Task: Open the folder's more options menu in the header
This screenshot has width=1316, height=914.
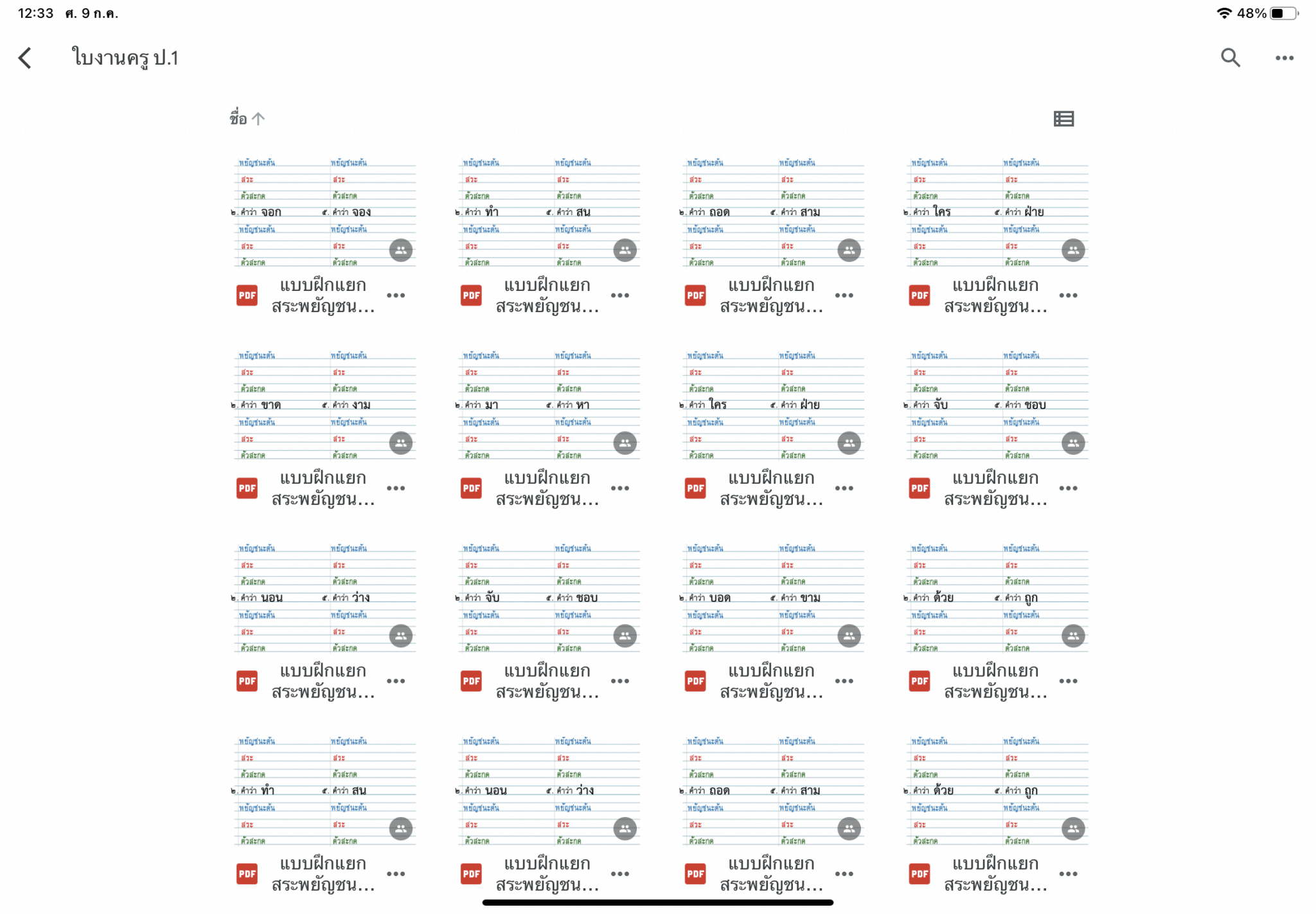Action: click(x=1284, y=58)
